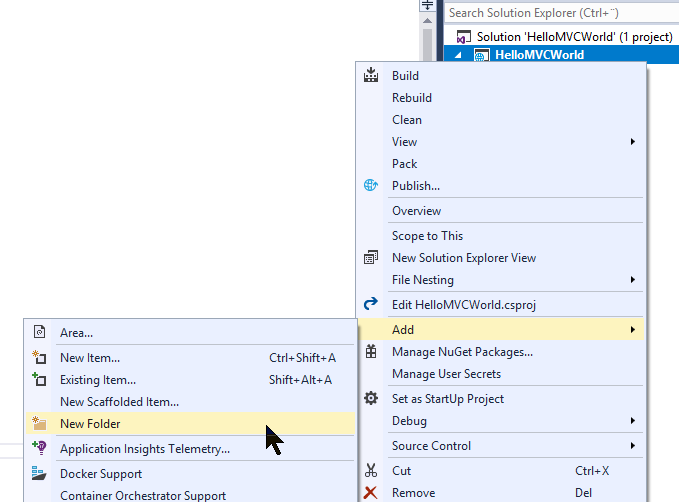Viewport: 679px width, 502px height.
Task: Choose Scope to This
Action: coord(501,236)
